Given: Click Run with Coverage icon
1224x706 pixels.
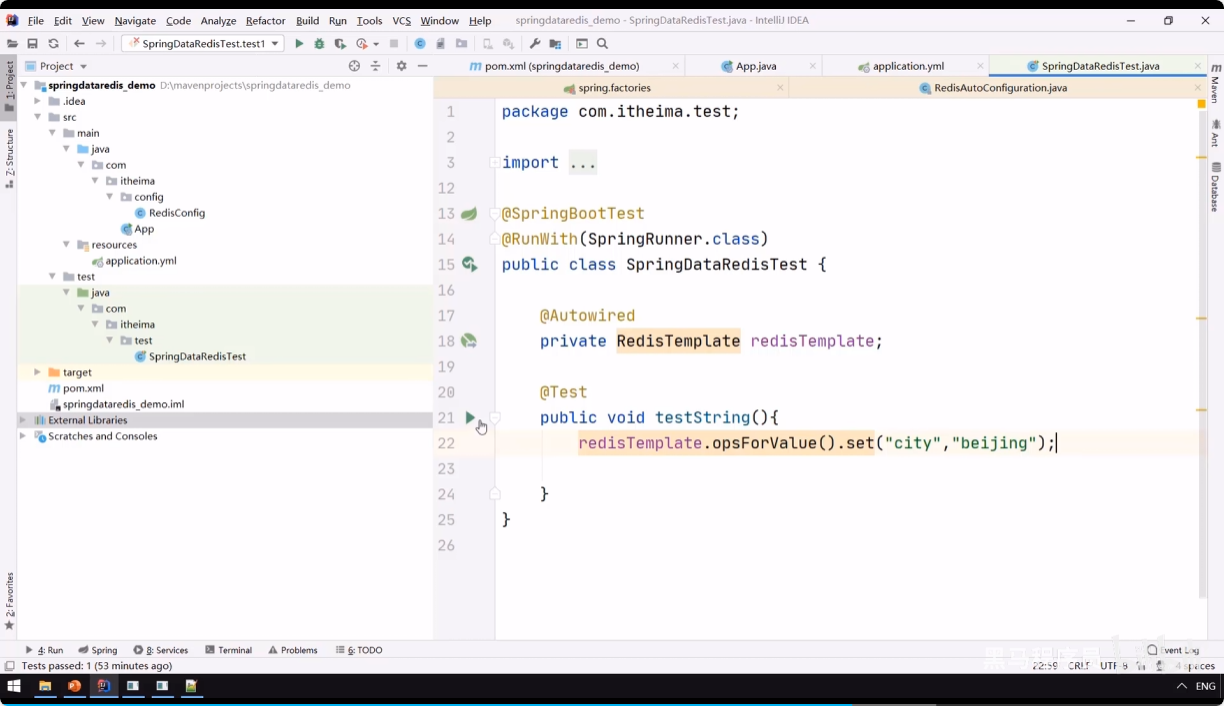Looking at the screenshot, I should click(x=340, y=44).
